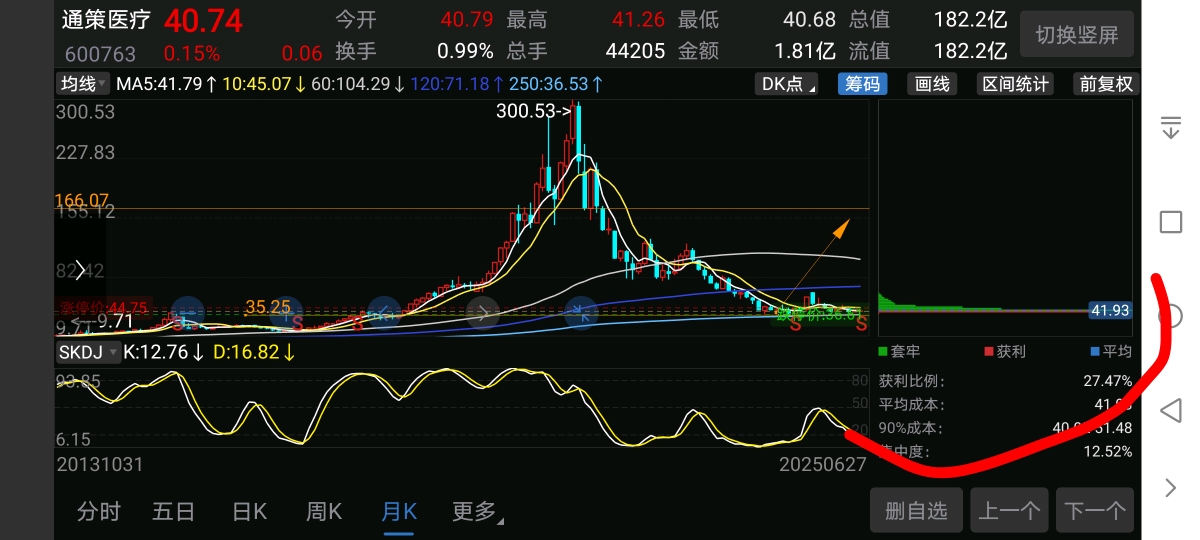Tap the 换手 value 0.99%
Image resolution: width=1200 pixels, height=540 pixels.
pos(465,51)
